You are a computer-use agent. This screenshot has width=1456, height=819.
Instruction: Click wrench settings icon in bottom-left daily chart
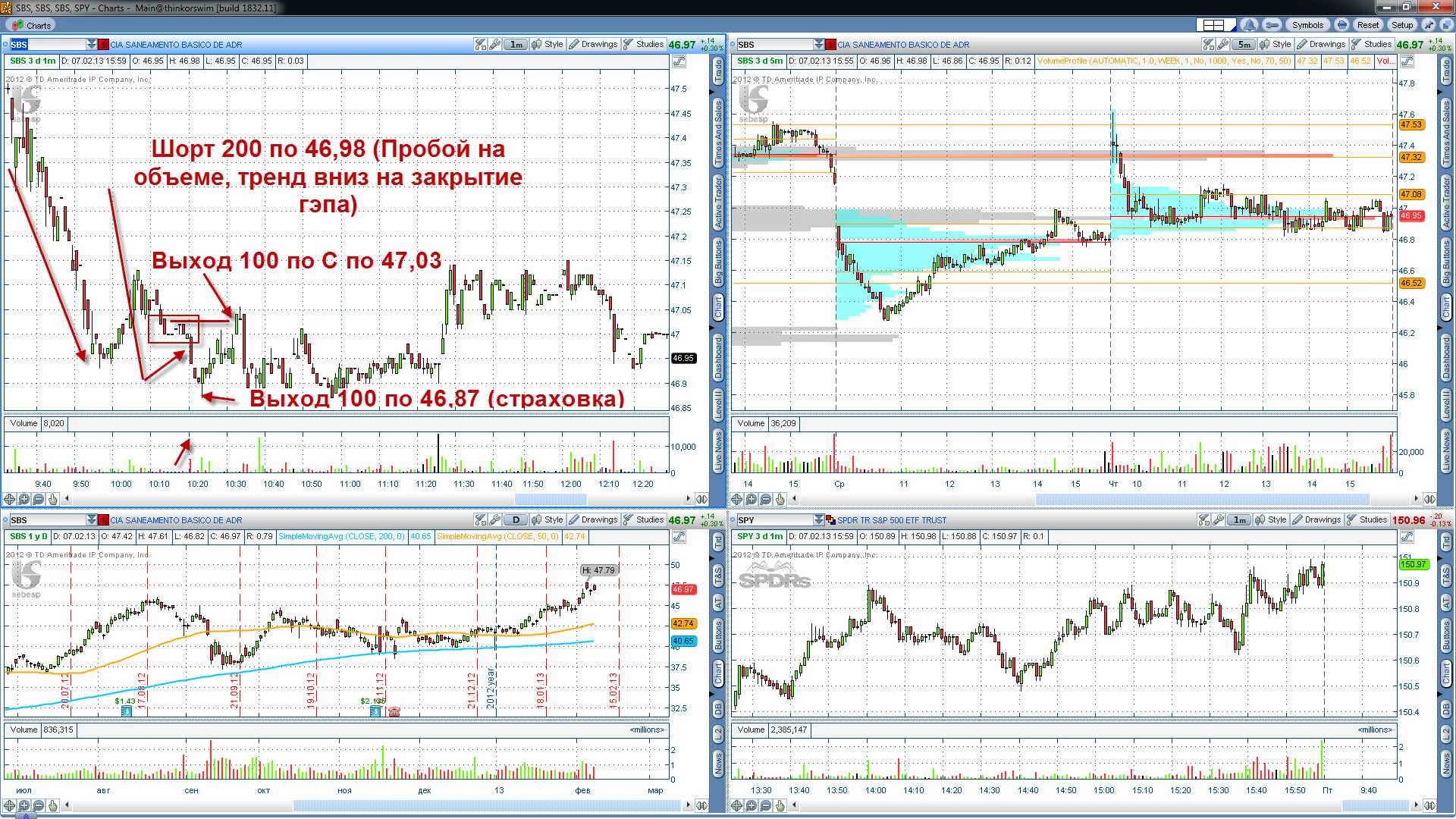(495, 520)
